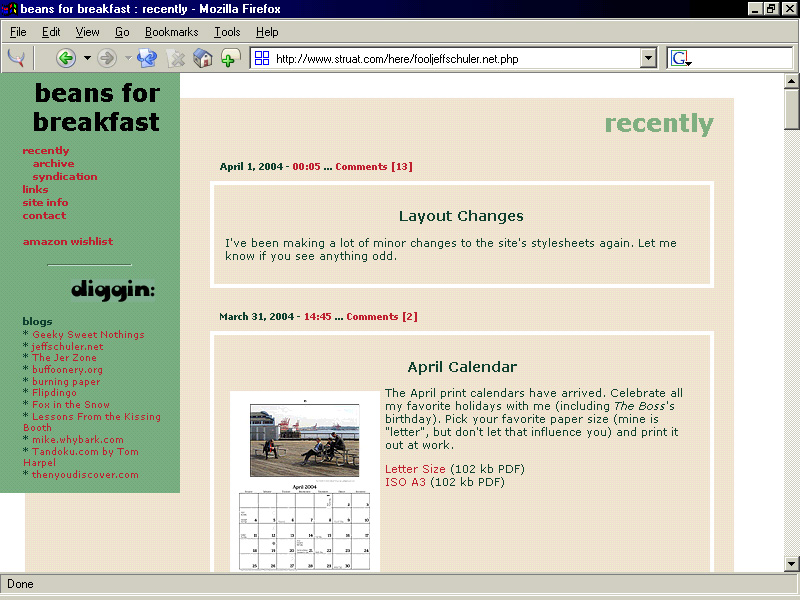Click the April calendar thumbnail image
The width and height of the screenshot is (800, 600).
(304, 480)
